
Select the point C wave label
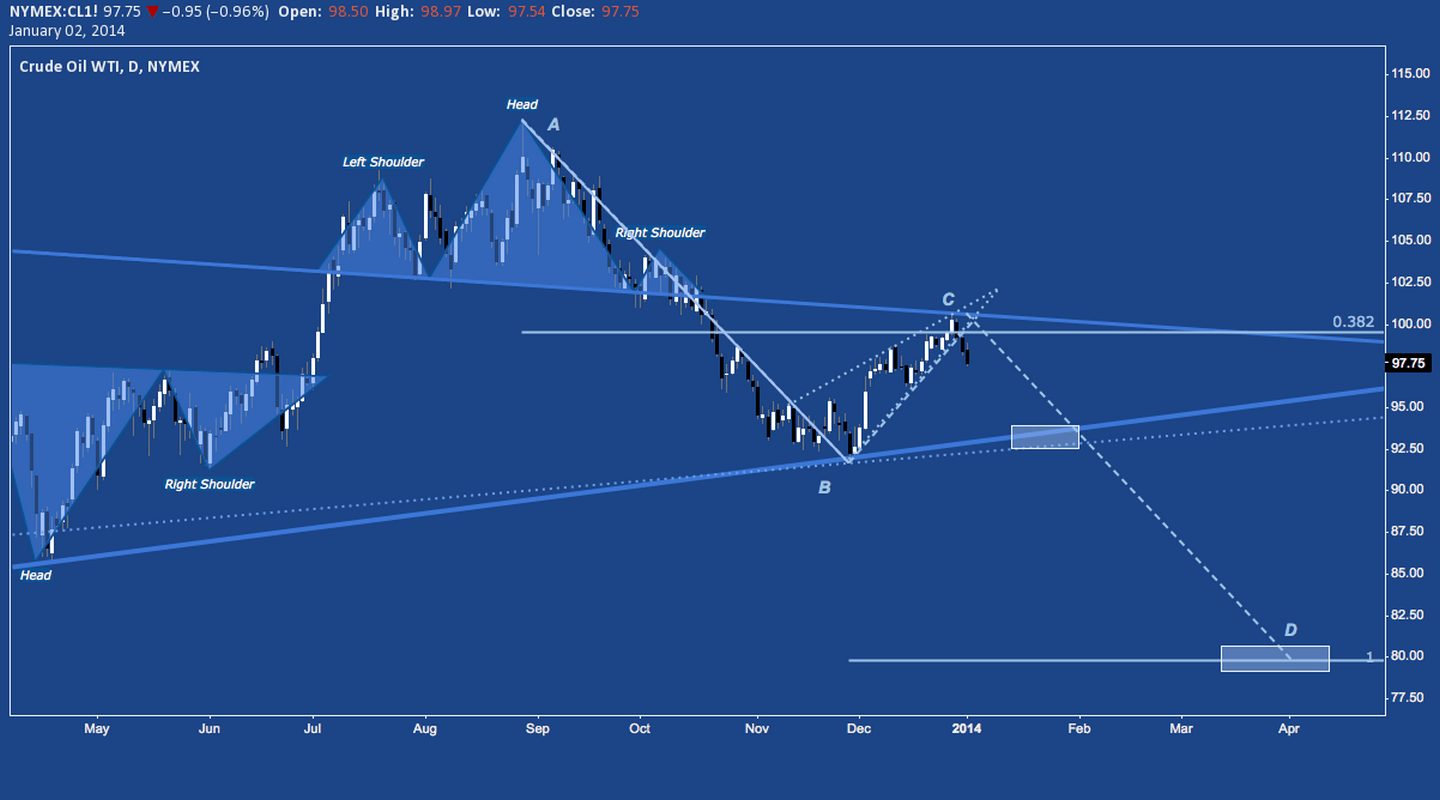(x=948, y=298)
